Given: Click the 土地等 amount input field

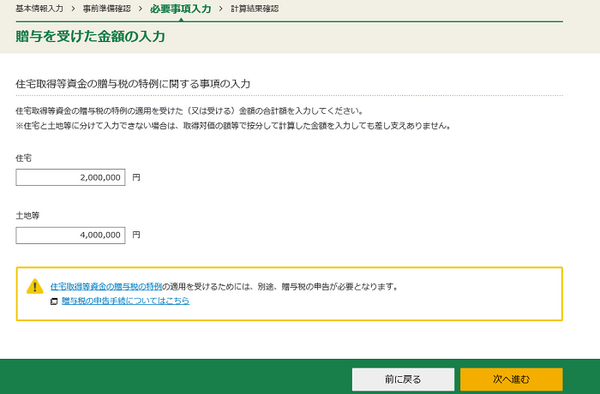Looking at the screenshot, I should (x=70, y=235).
